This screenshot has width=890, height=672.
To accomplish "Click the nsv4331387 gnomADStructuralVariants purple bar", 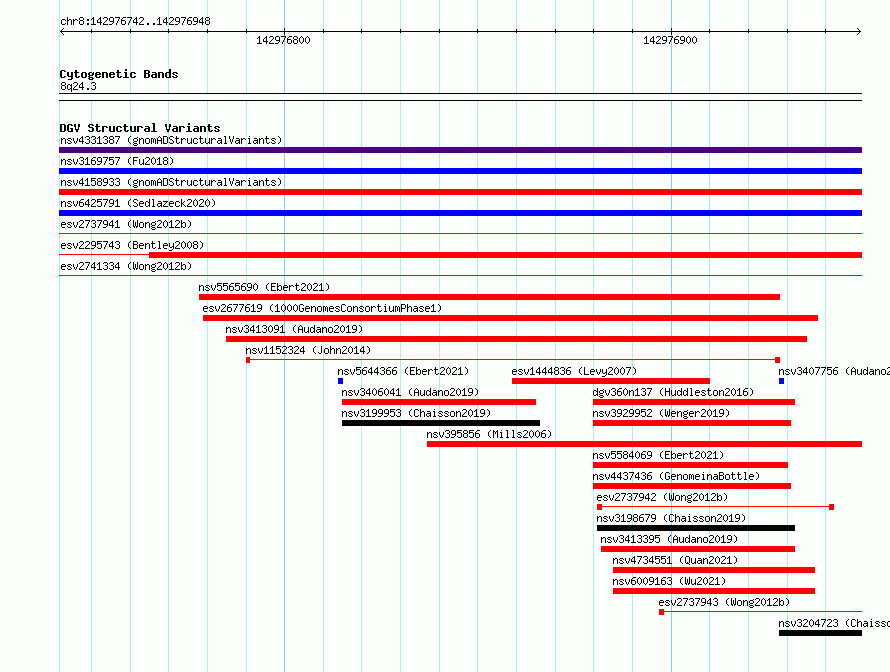I will [x=460, y=150].
